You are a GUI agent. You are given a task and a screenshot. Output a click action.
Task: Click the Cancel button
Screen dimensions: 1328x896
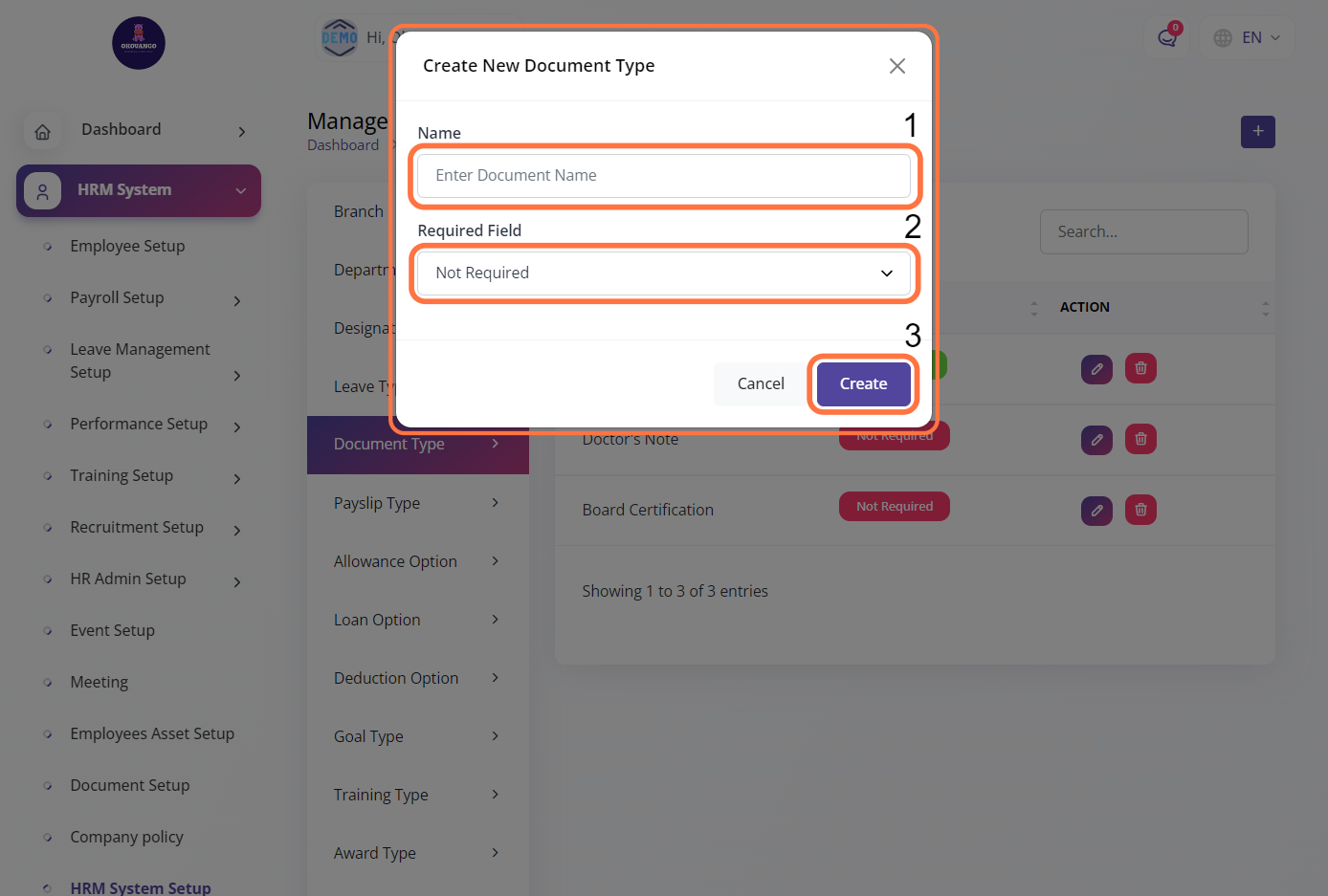point(761,383)
